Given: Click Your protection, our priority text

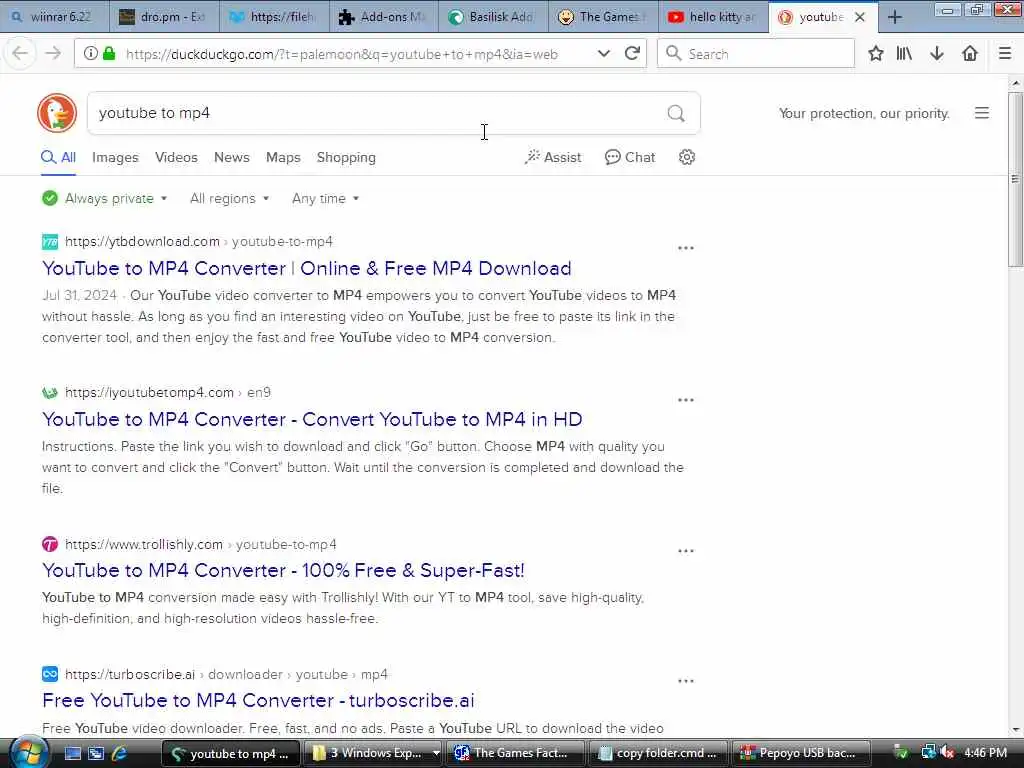Looking at the screenshot, I should 864,114.
